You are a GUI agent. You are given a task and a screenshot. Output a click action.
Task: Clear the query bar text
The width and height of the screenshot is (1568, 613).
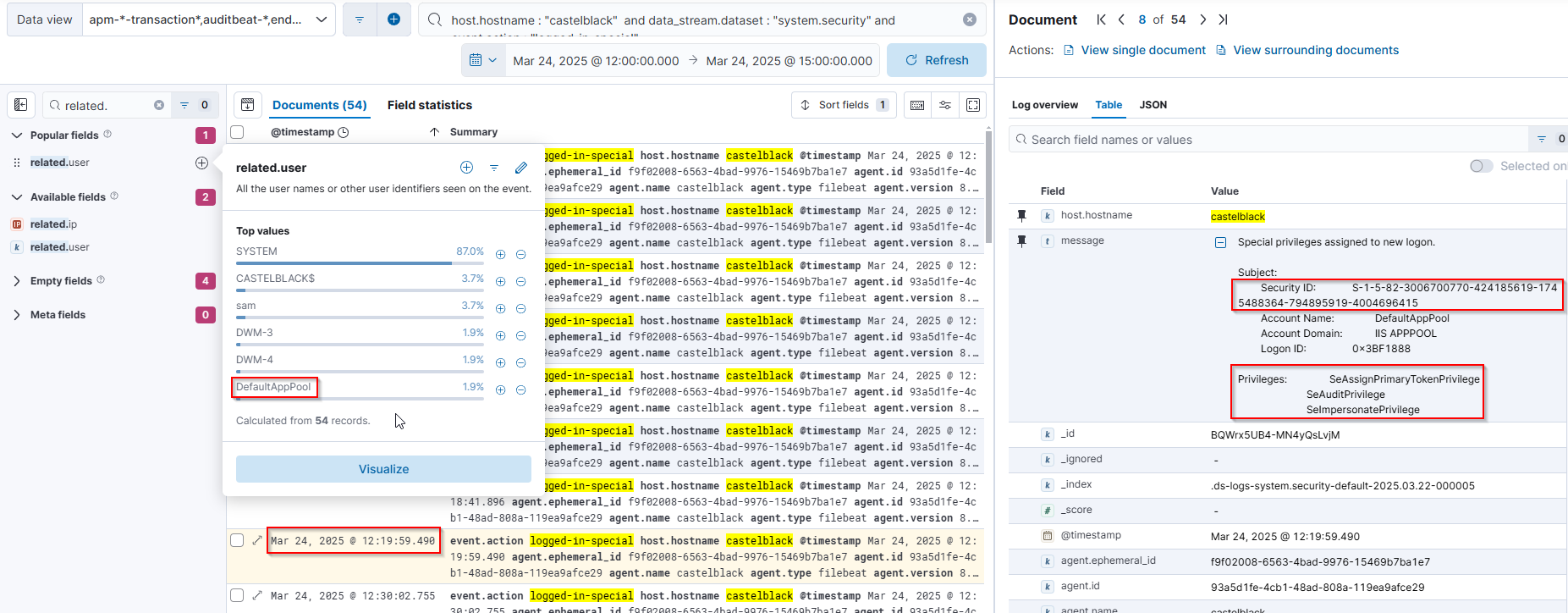coord(970,19)
